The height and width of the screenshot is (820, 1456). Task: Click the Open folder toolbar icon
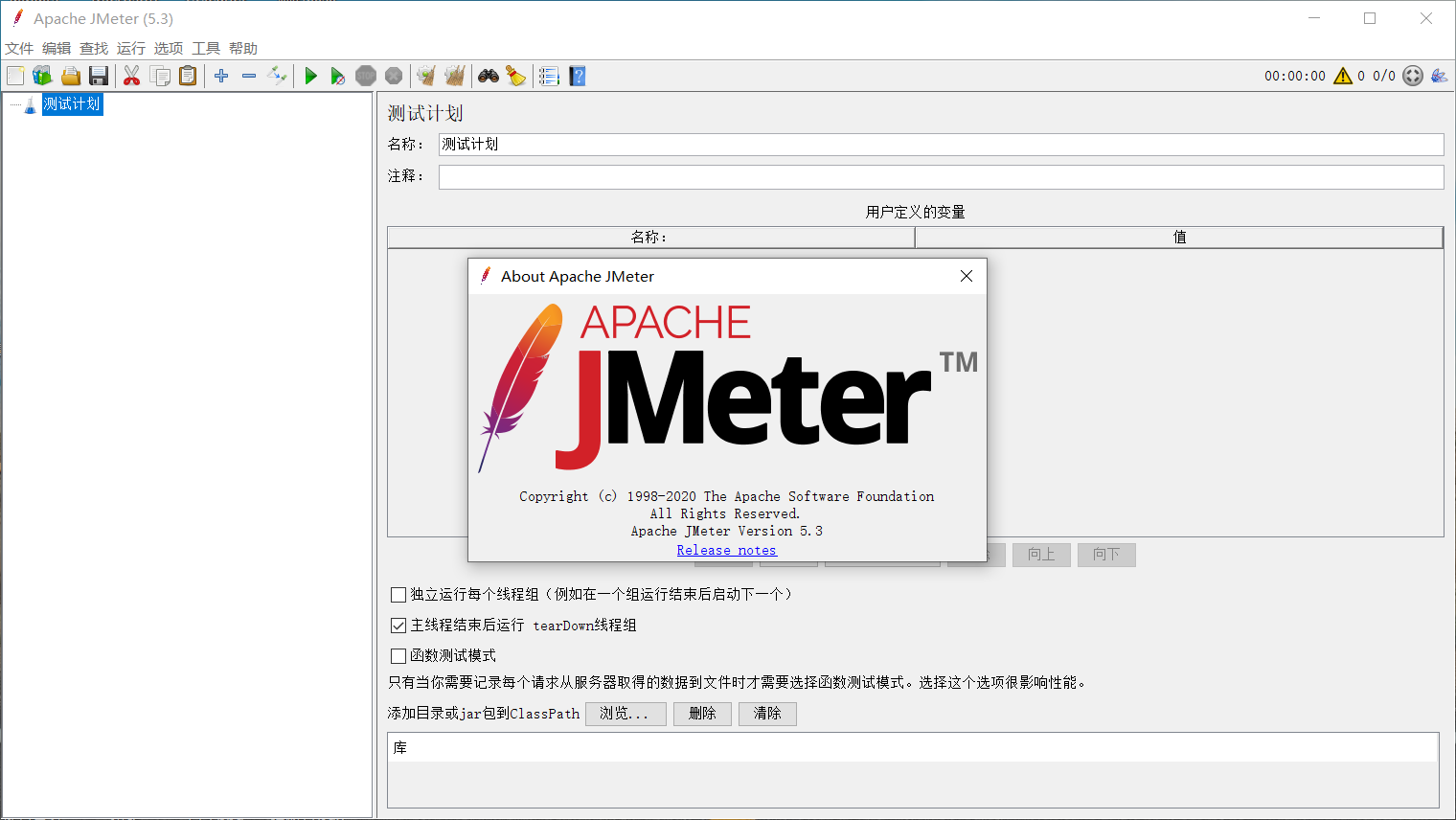point(71,76)
